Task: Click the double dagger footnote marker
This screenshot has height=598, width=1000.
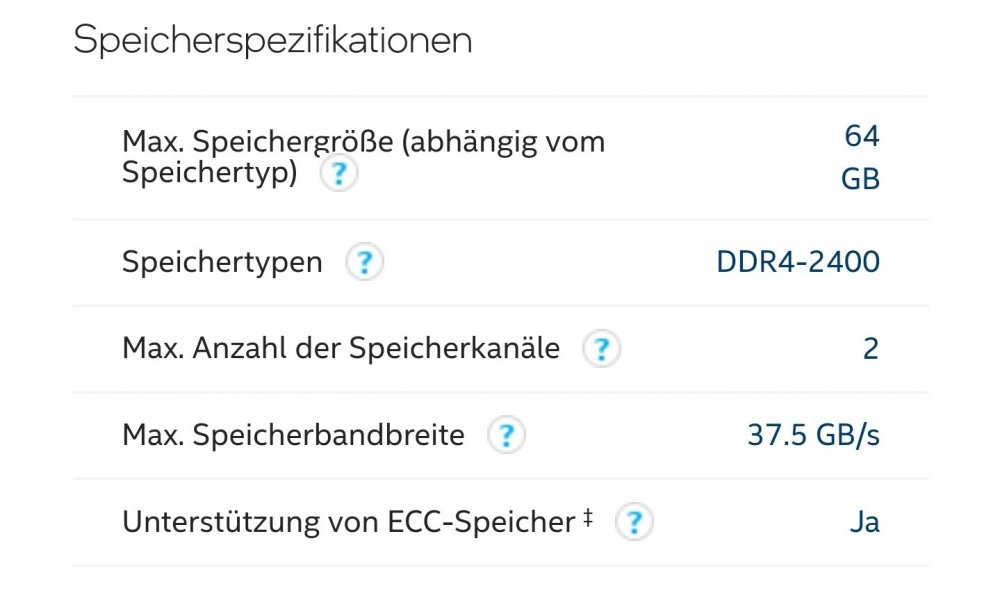Action: pyautogui.click(x=587, y=518)
